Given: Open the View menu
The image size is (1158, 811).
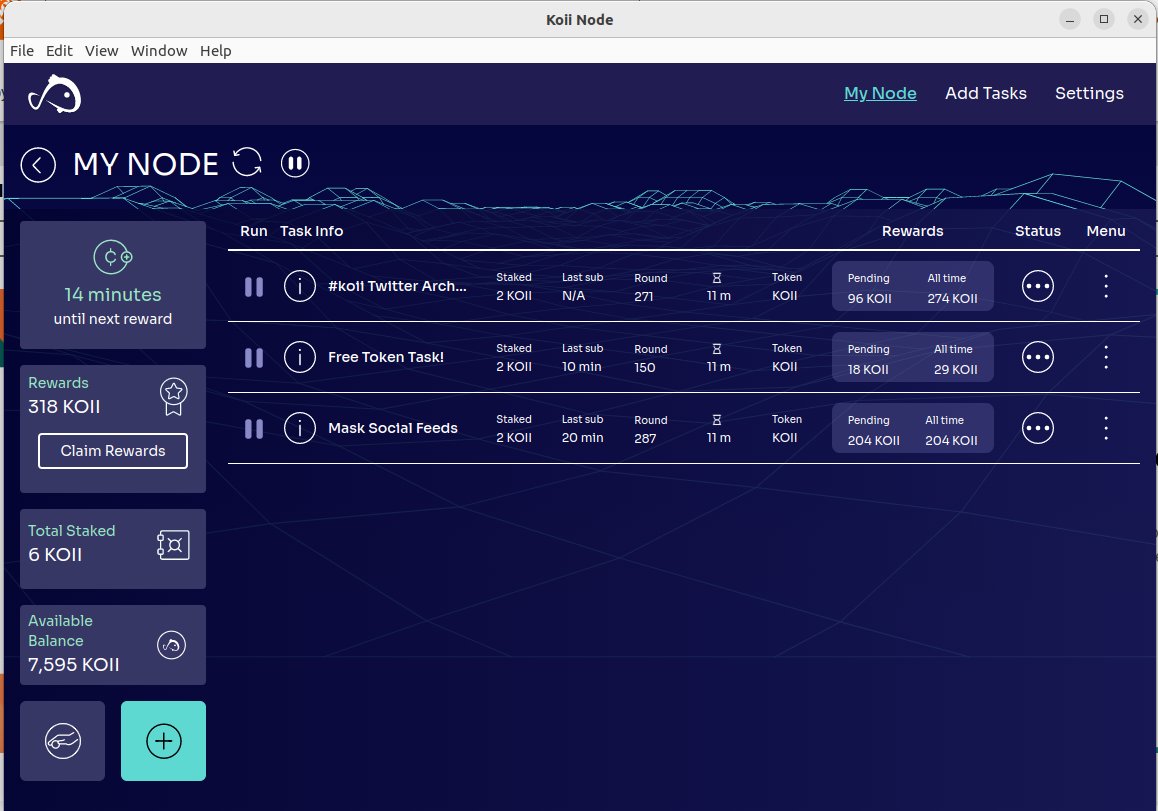Looking at the screenshot, I should click(x=101, y=50).
